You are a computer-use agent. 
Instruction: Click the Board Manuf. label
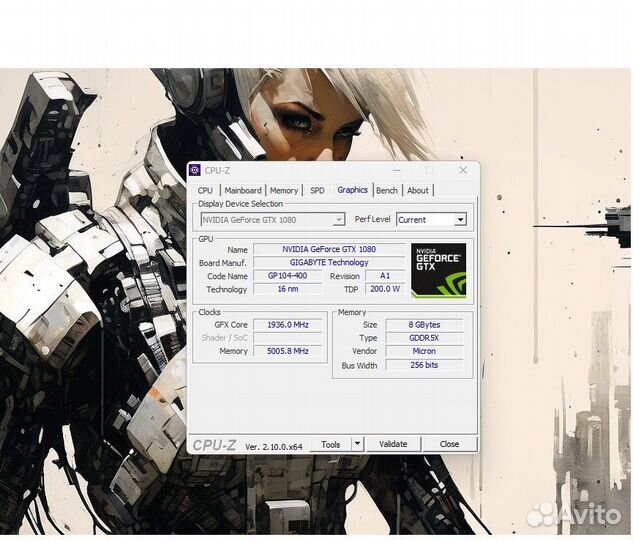(222, 263)
